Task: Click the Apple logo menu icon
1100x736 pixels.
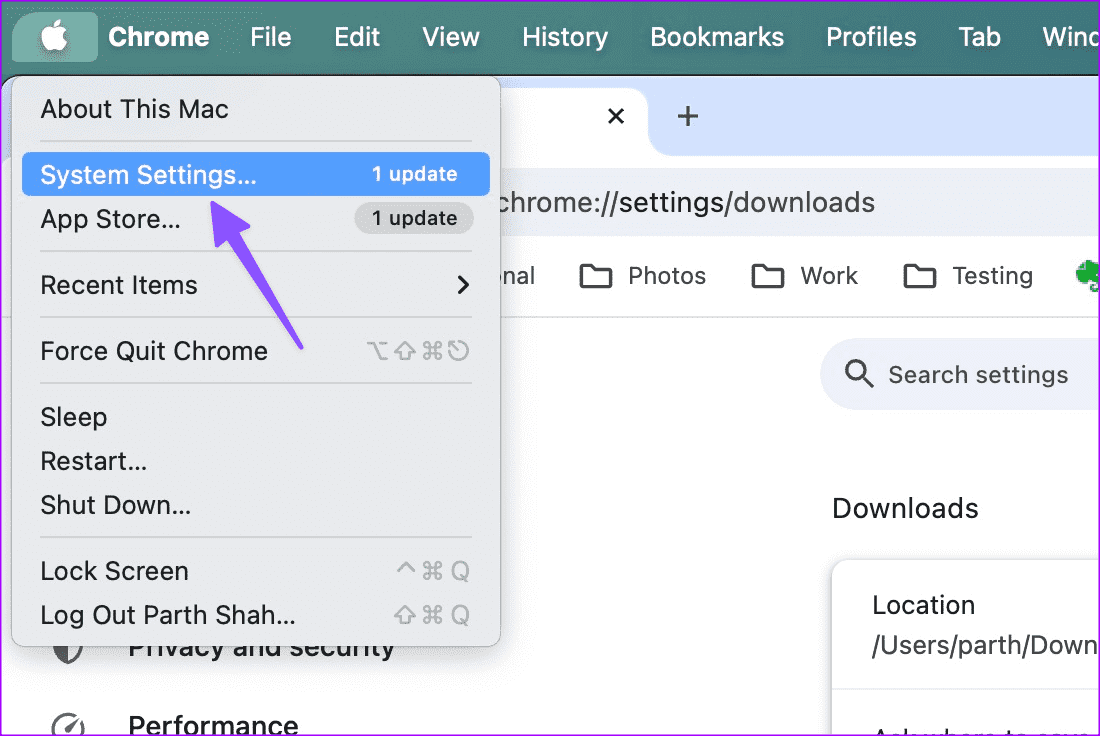Action: pos(55,37)
